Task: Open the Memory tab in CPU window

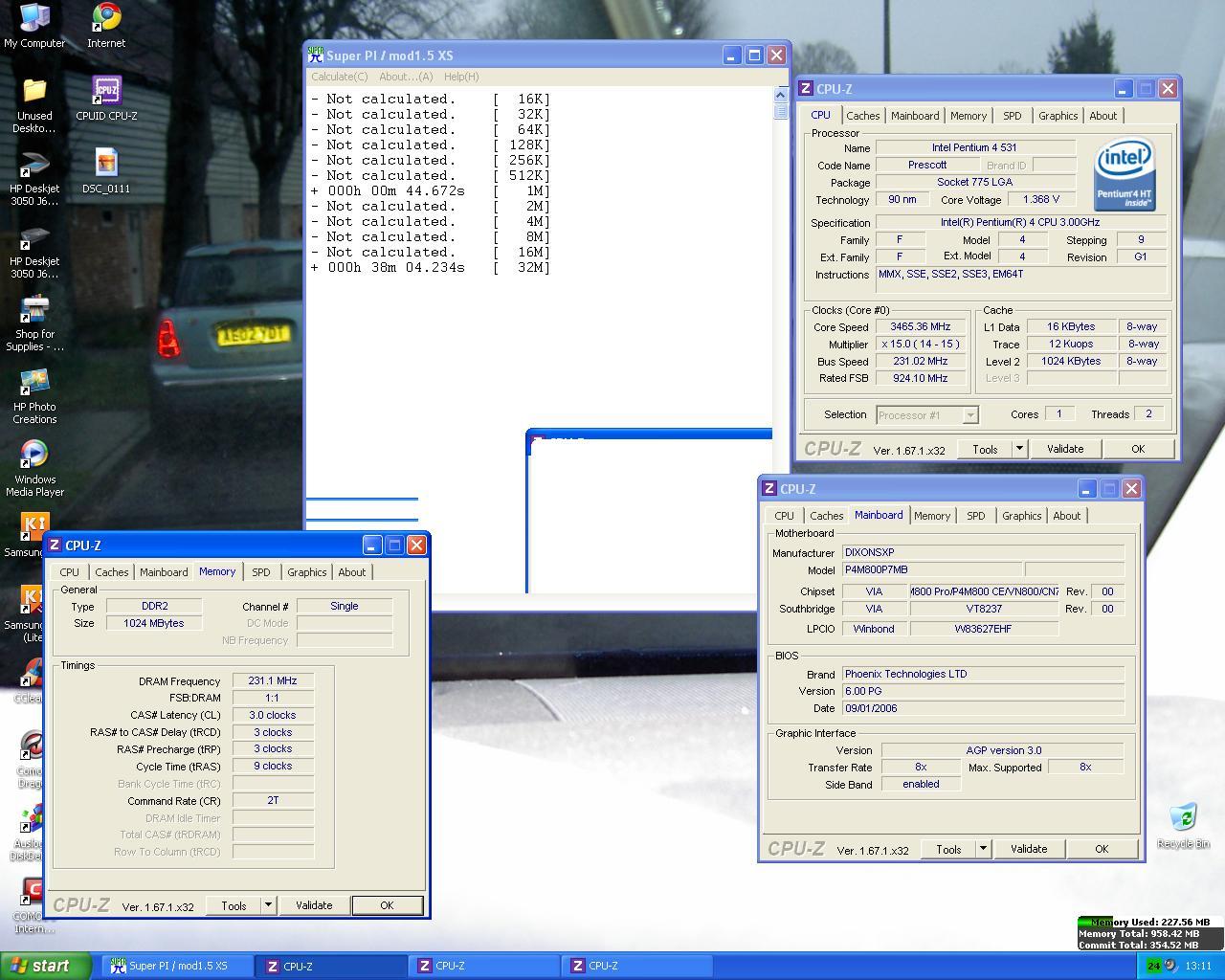Action: tap(969, 116)
